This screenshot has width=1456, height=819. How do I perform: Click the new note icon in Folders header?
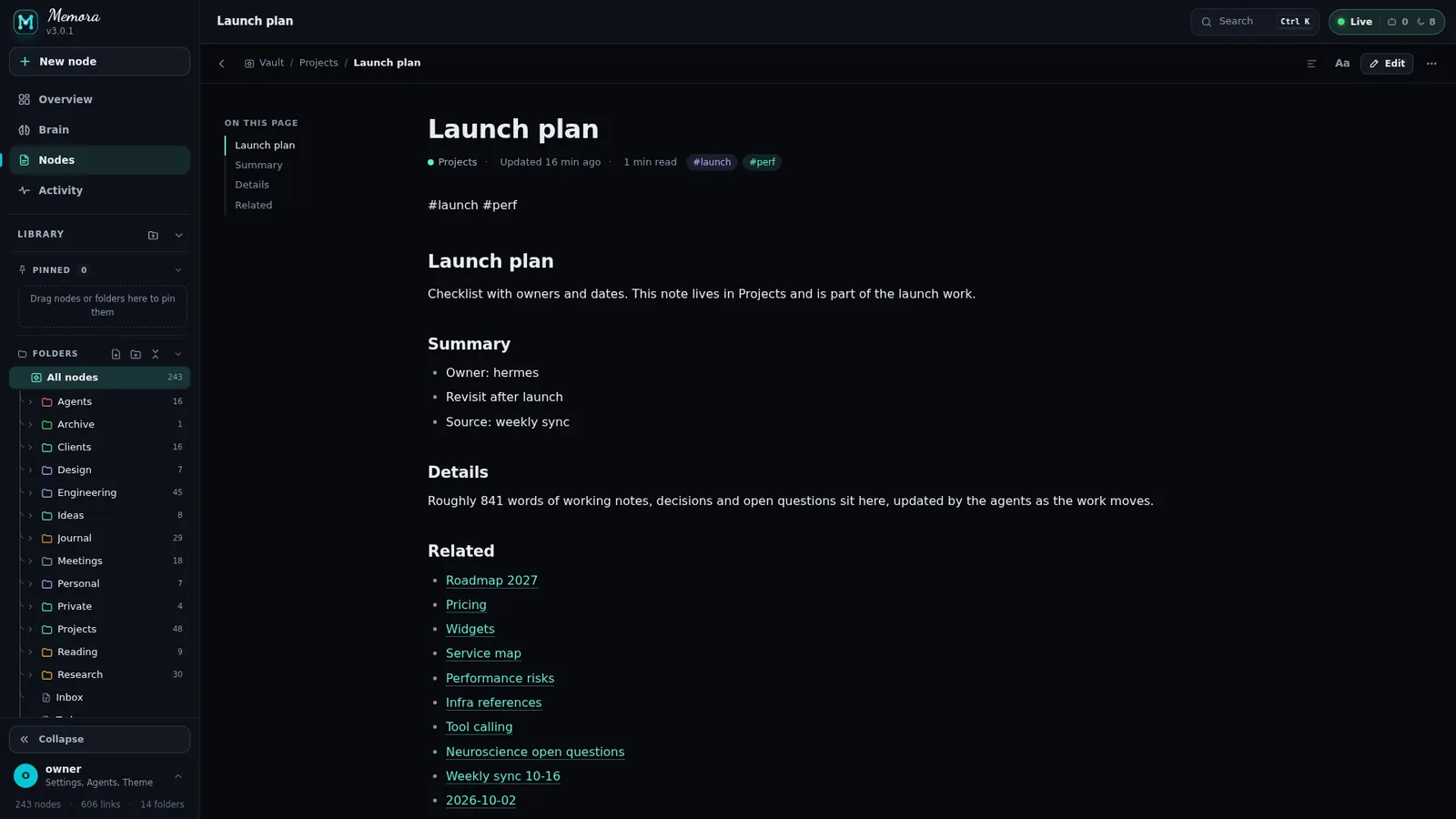click(x=116, y=354)
